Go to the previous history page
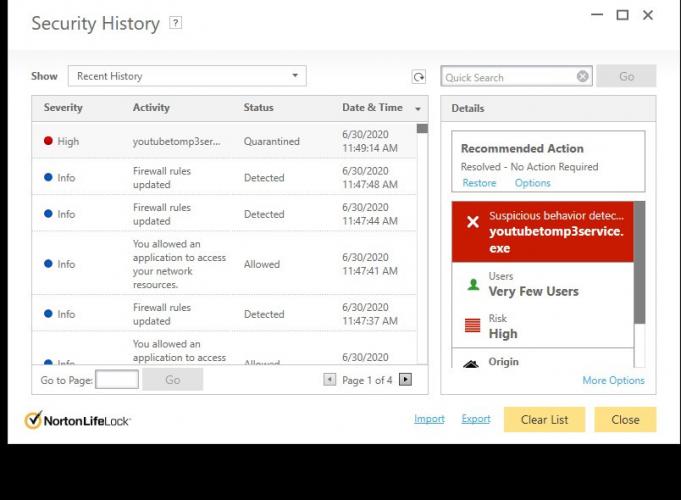 [330, 380]
